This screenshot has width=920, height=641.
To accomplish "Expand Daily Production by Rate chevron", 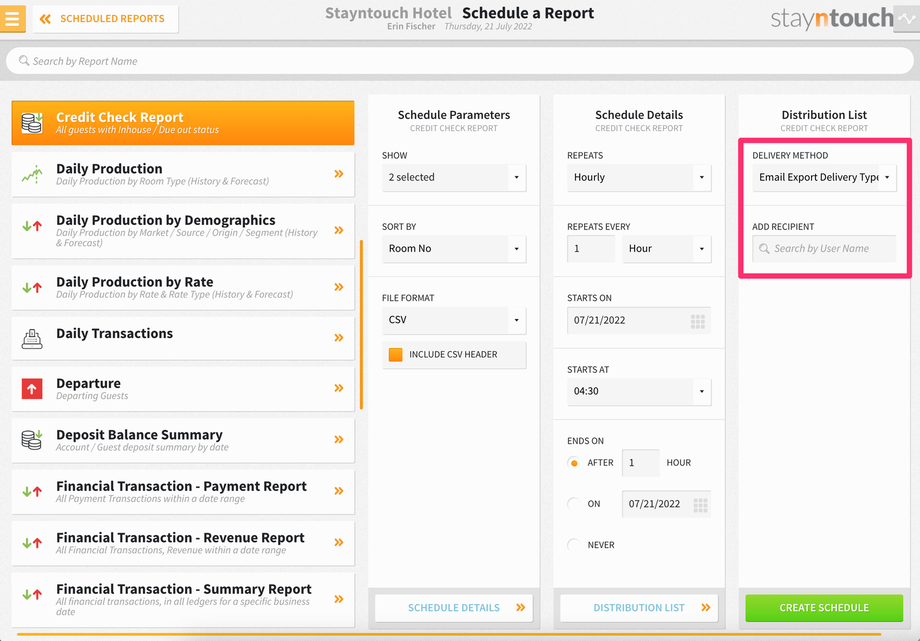I will click(x=339, y=287).
